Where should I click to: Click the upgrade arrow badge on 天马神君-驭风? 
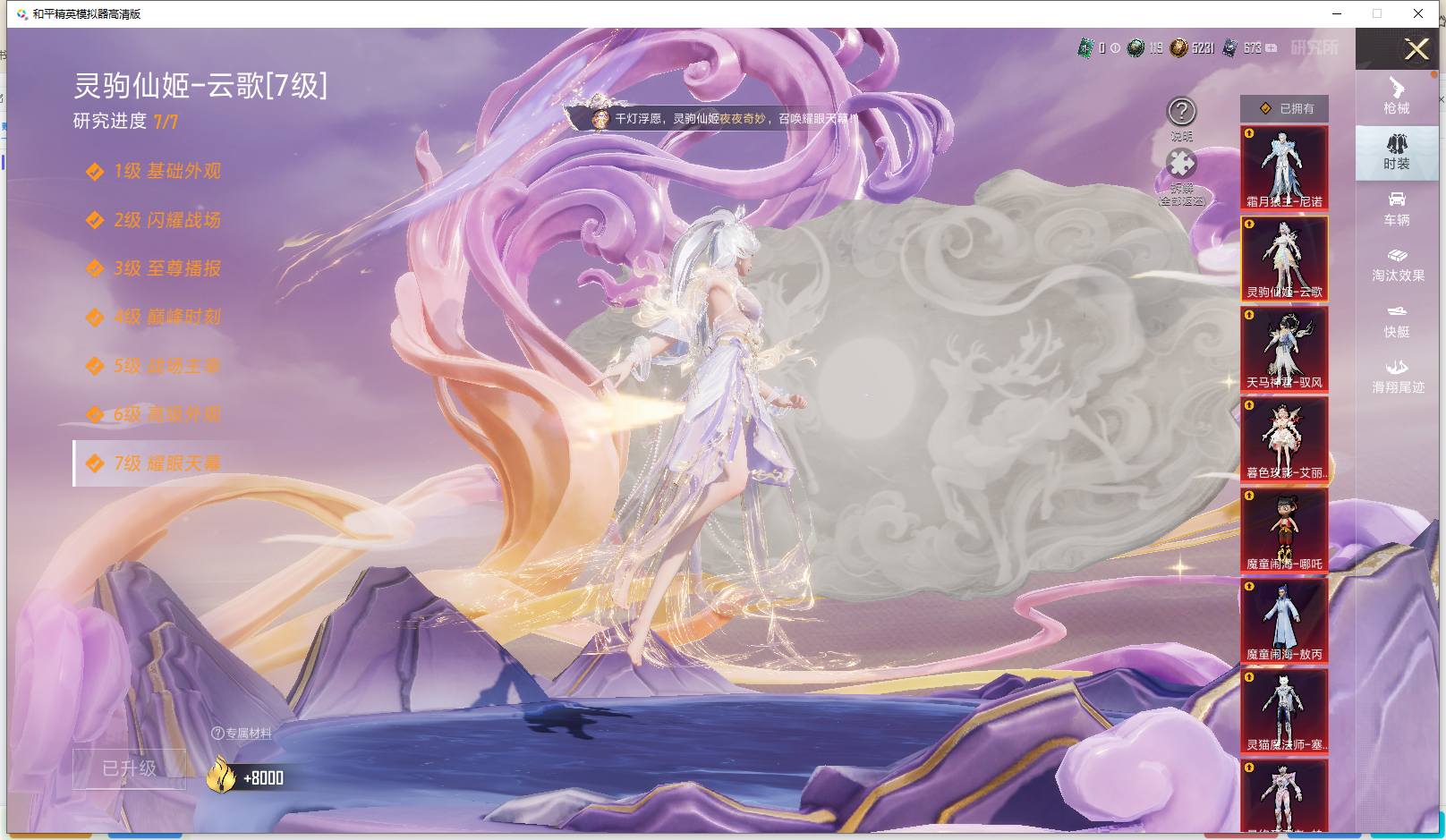pyautogui.click(x=1249, y=315)
